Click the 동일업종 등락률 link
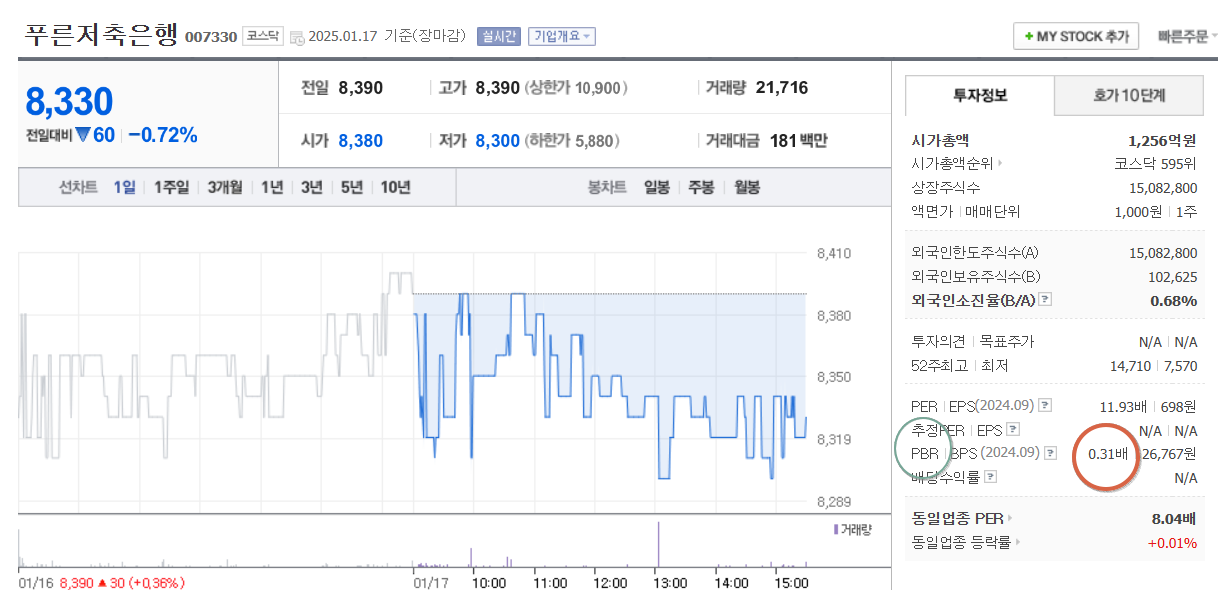 coord(962,542)
